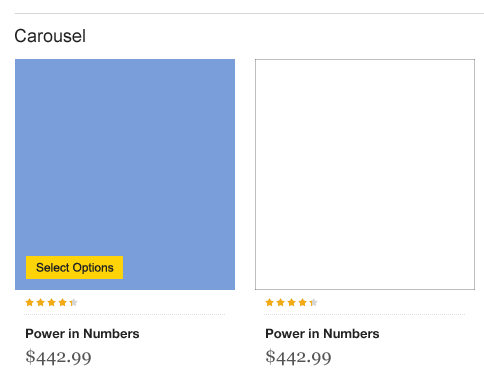The height and width of the screenshot is (380, 484).
Task: Click the half-filled fifth star under white product
Action: (314, 302)
